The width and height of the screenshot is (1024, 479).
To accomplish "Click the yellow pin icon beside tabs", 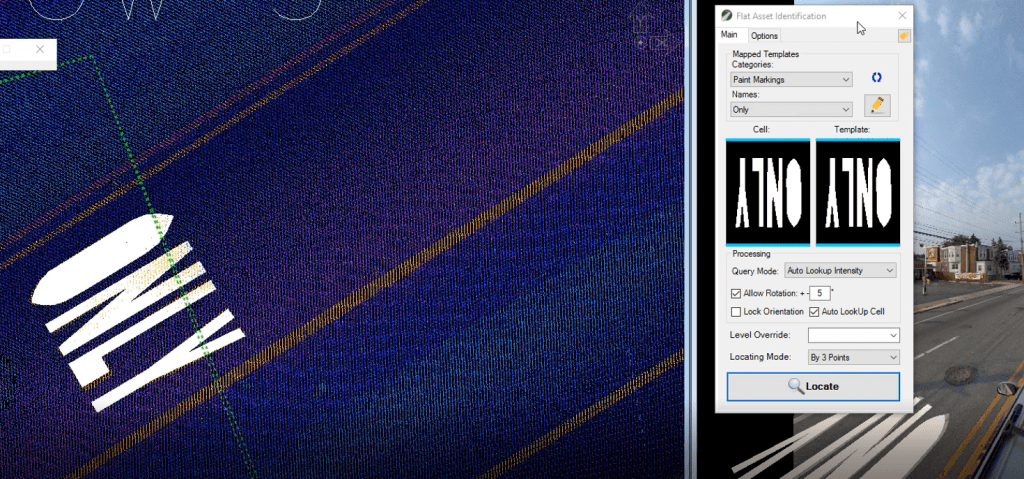I will click(x=903, y=36).
